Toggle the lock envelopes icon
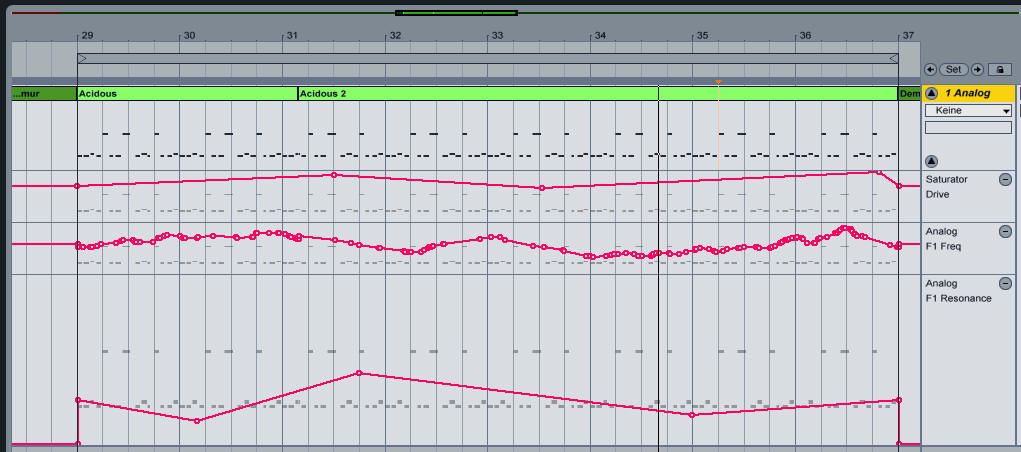The width and height of the screenshot is (1021, 452). click(1000, 69)
